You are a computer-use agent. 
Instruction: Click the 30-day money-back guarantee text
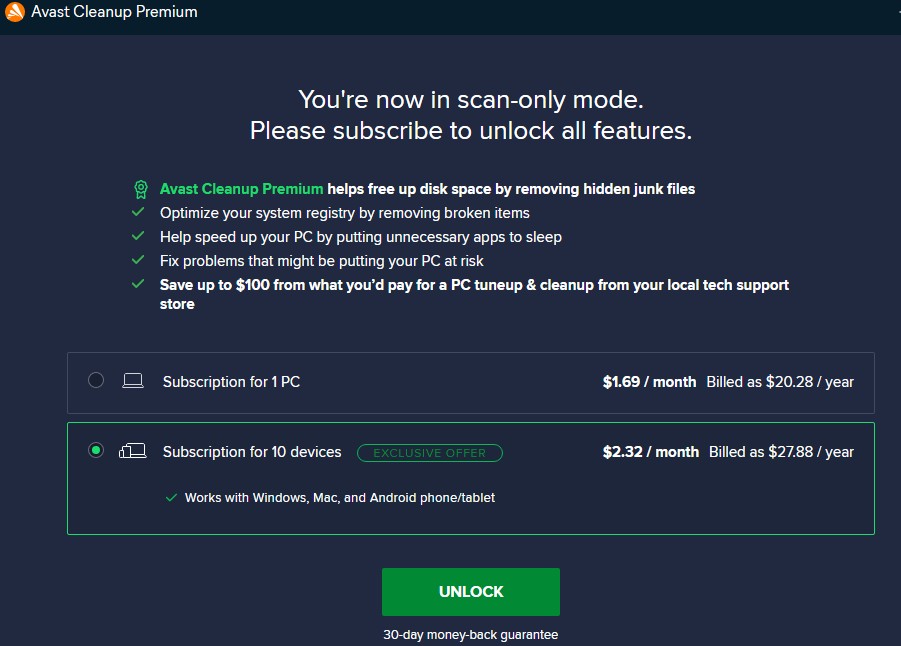pyautogui.click(x=470, y=635)
